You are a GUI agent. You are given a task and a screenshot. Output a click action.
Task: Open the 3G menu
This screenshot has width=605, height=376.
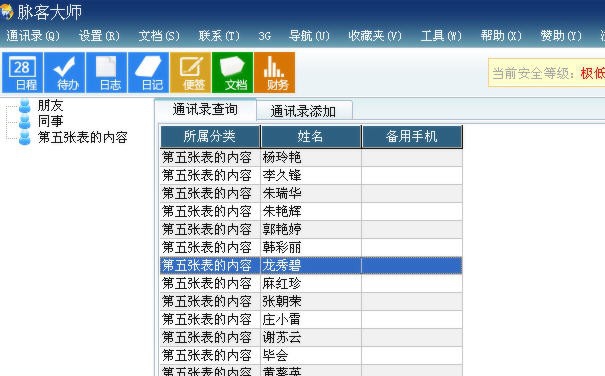point(265,36)
